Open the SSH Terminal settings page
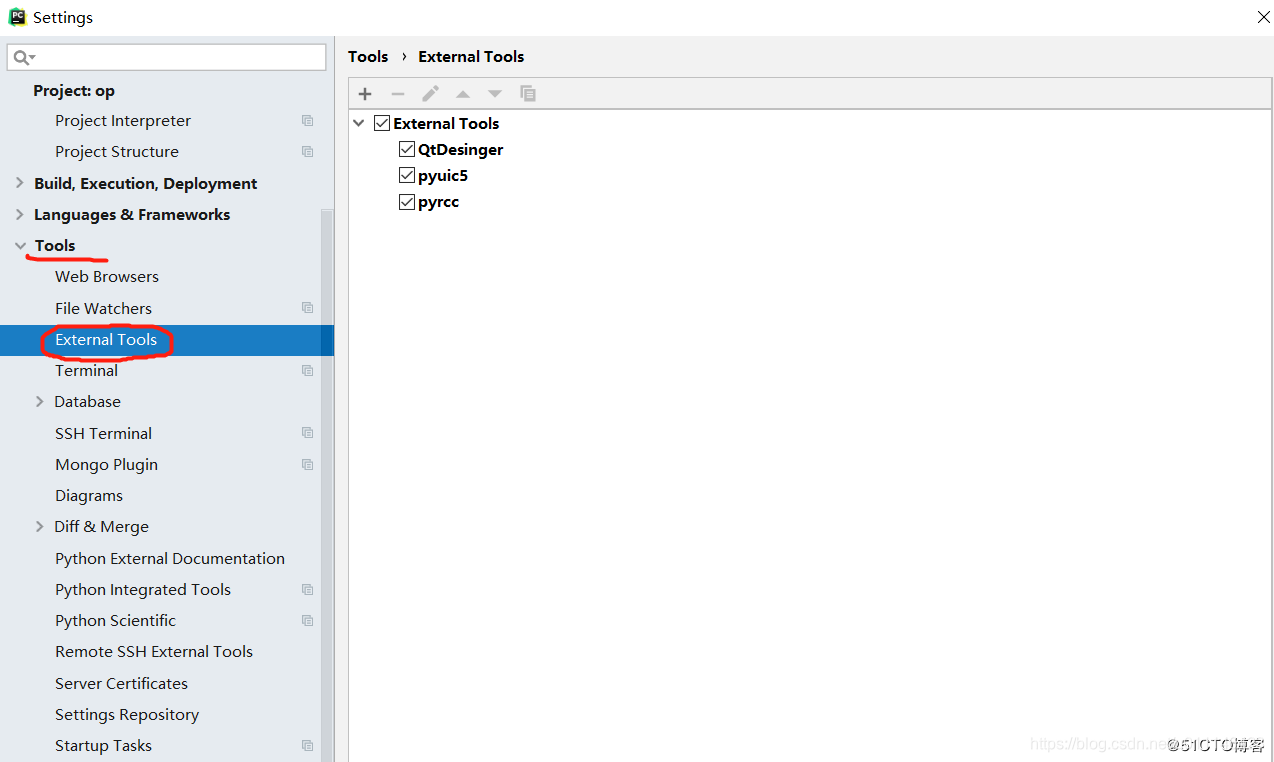Image resolution: width=1274 pixels, height=762 pixels. pyautogui.click(x=103, y=432)
